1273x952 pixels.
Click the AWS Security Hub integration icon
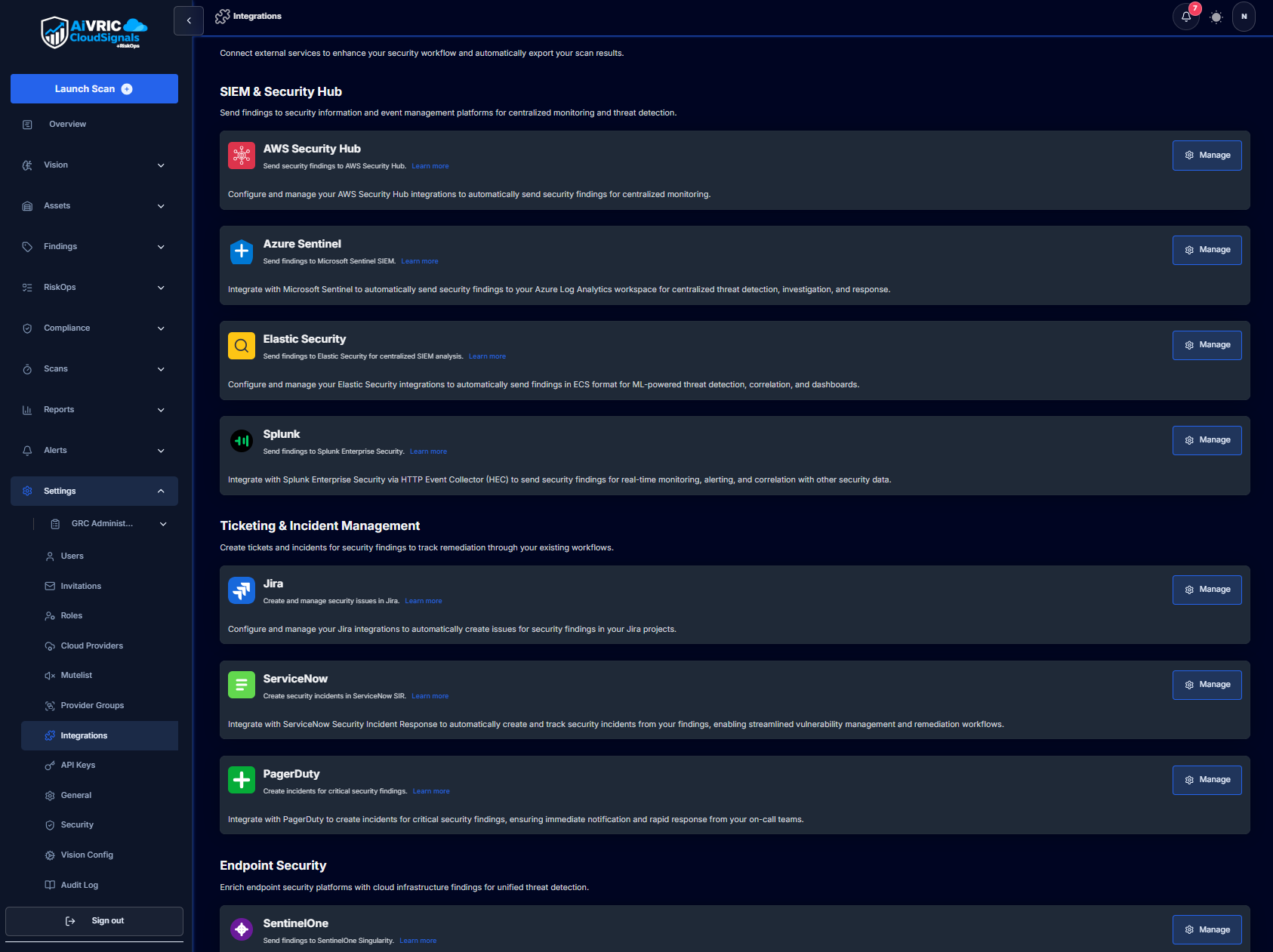[x=242, y=156]
